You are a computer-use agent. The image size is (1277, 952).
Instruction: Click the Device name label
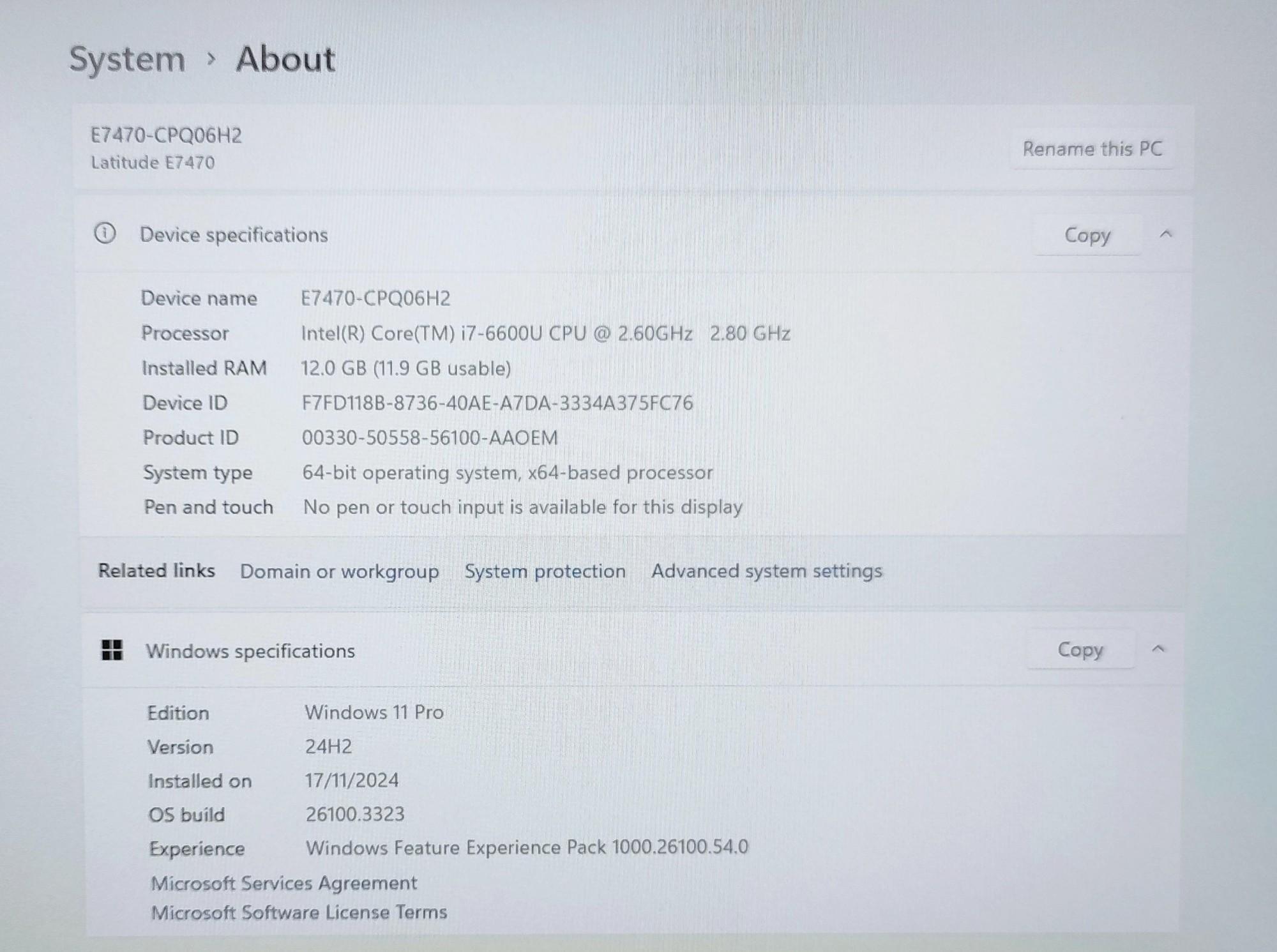199,298
